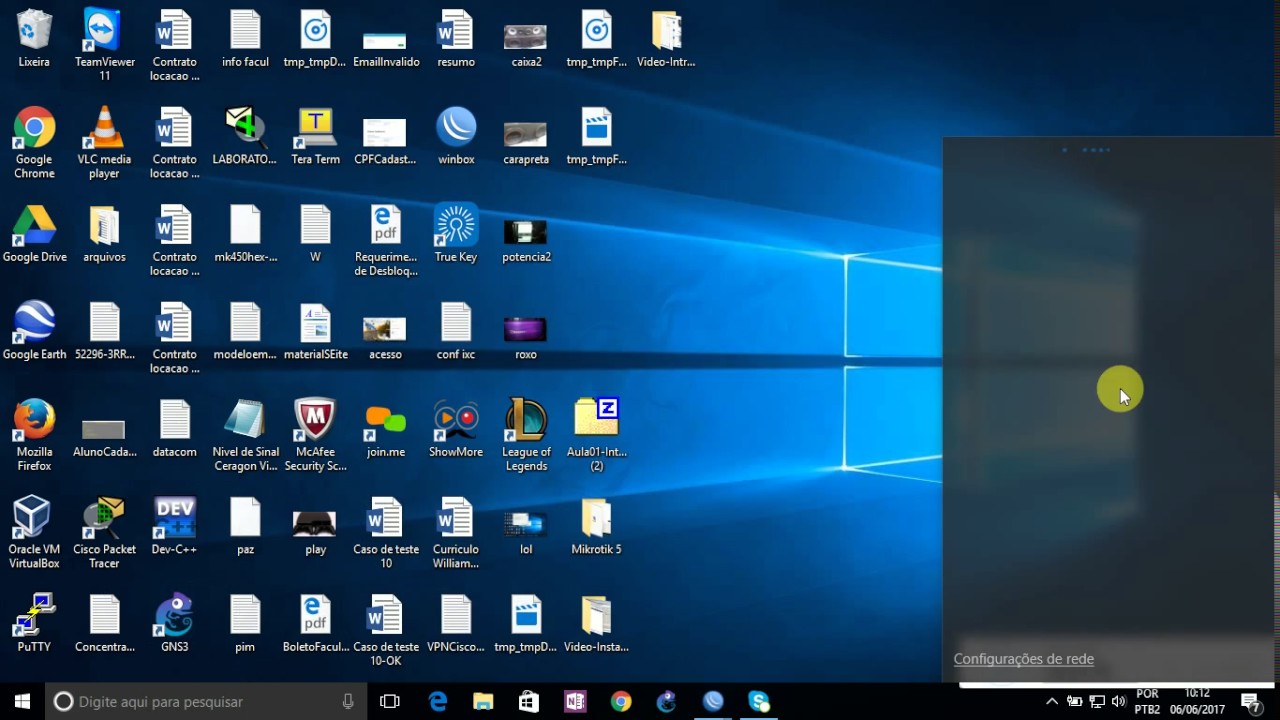Select the Video-Insta... folder
This screenshot has width=1280, height=720.
pos(597,624)
